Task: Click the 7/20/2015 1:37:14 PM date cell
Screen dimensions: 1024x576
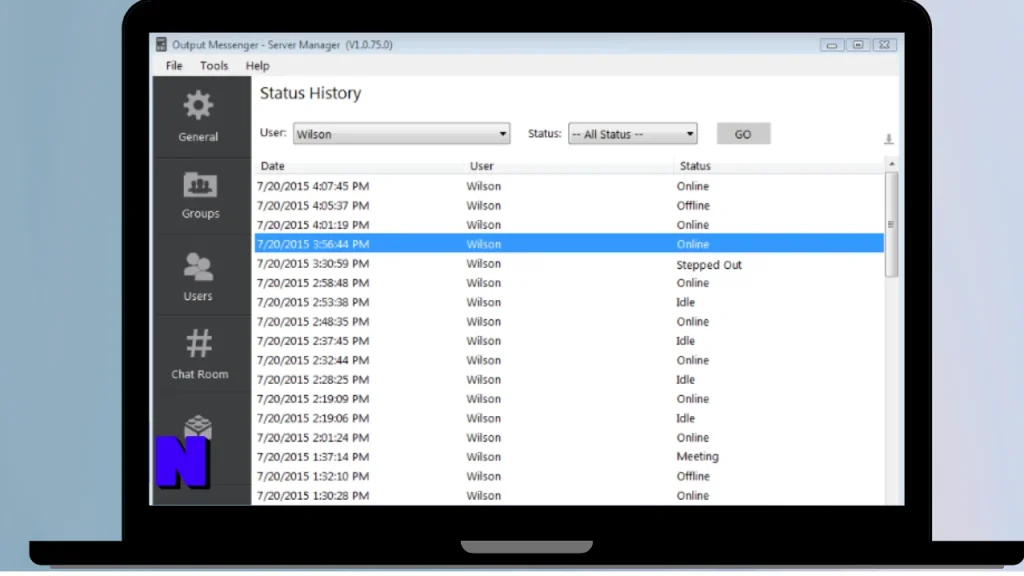Action: [x=313, y=456]
